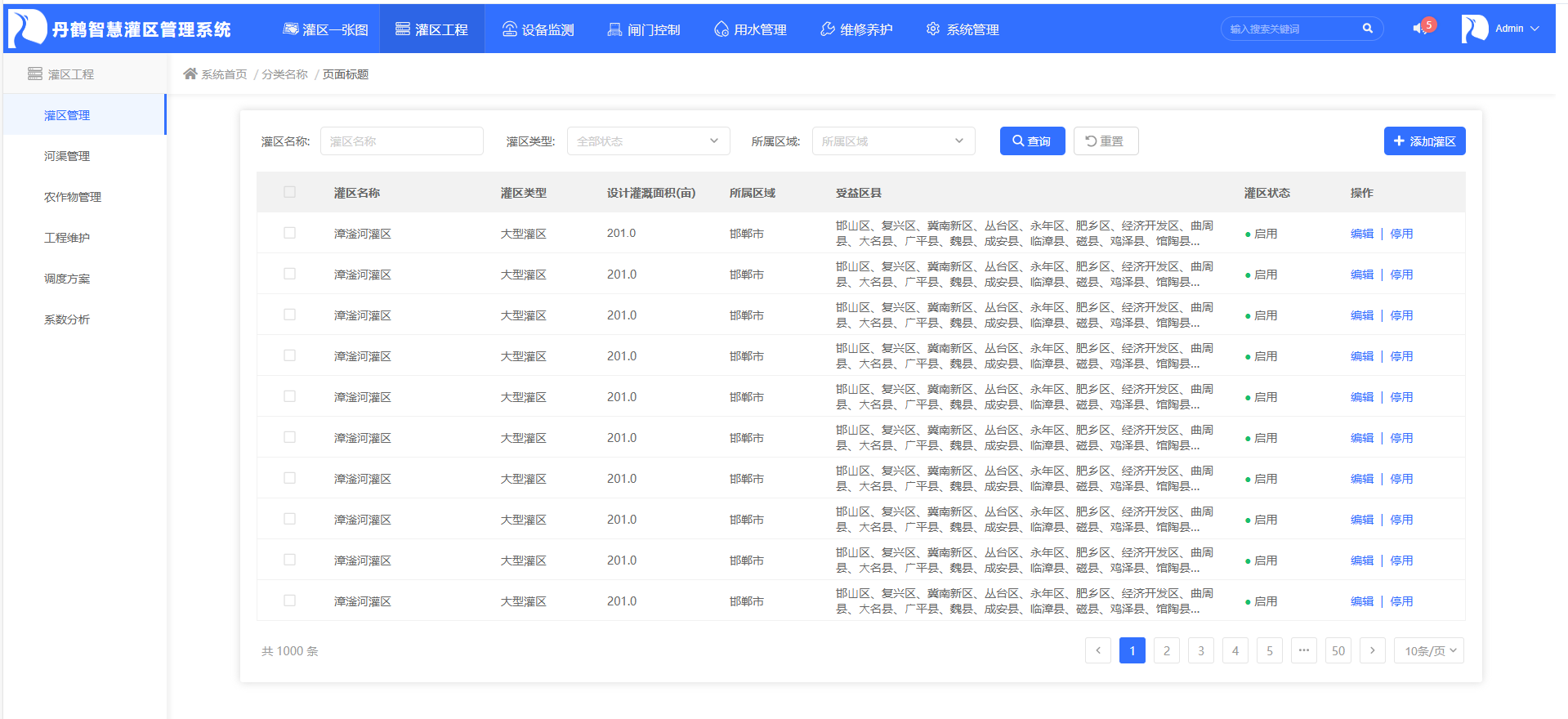Go to next page with right arrow
The height and width of the screenshot is (719, 1568).
coord(1373,650)
